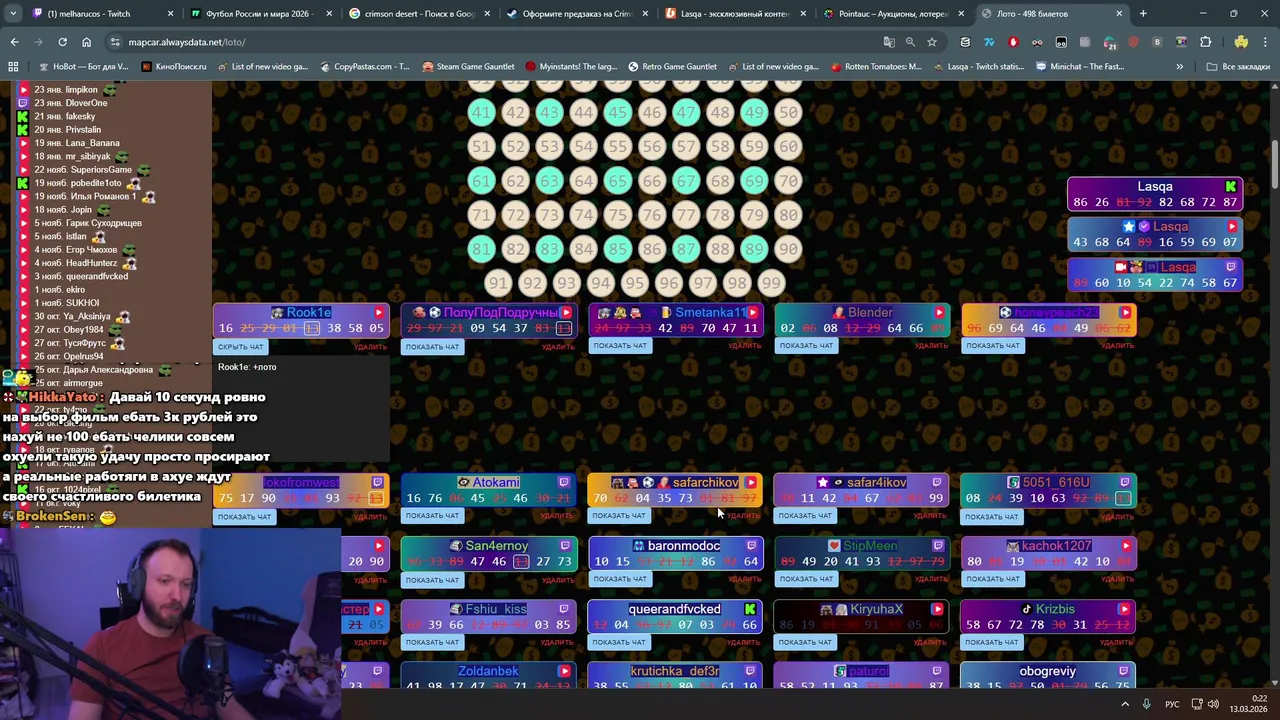Click Kick icon on queerandfvcked ticket
Viewport: 1280px width, 720px height.
coord(750,609)
